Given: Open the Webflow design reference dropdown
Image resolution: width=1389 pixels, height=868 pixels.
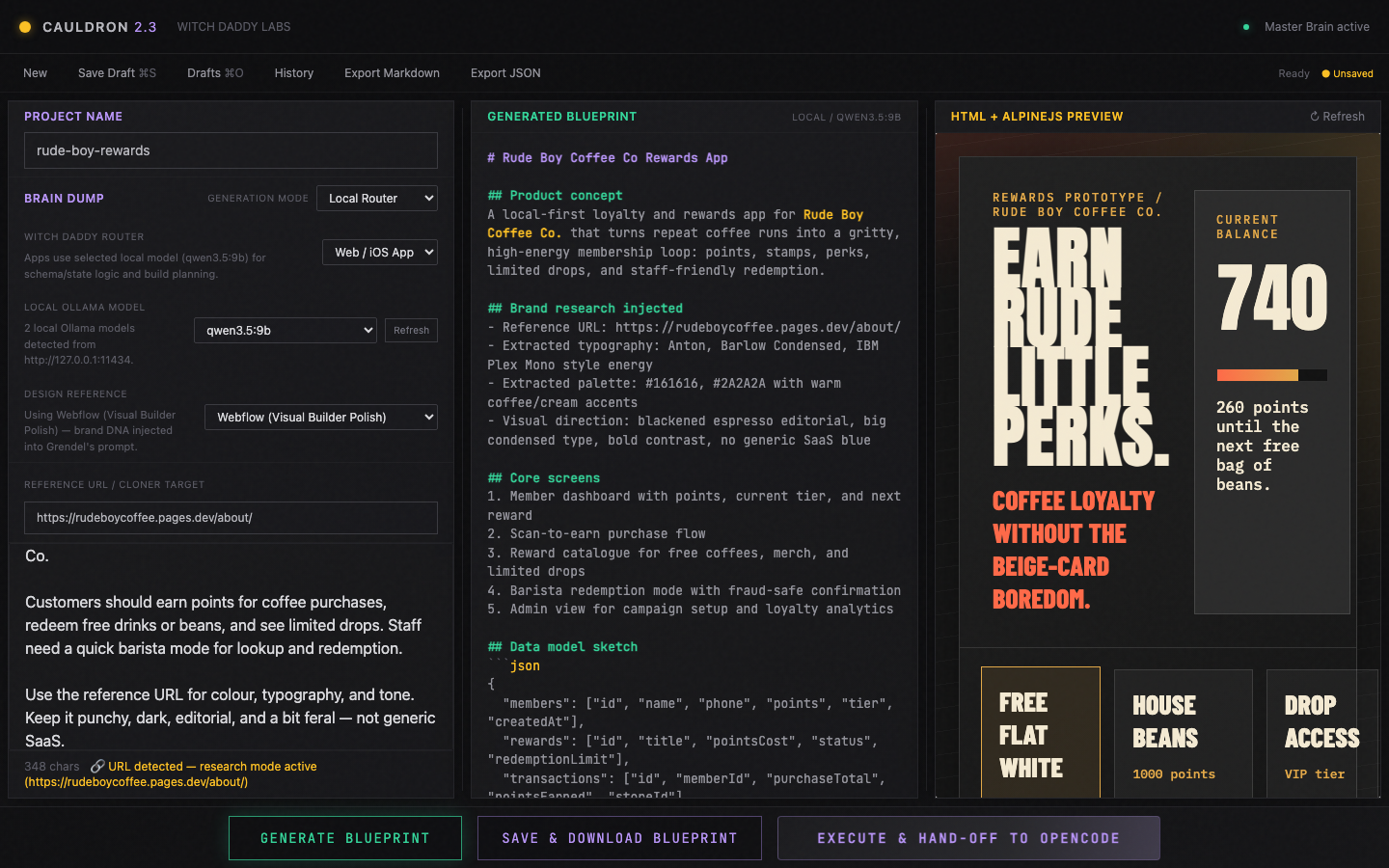Looking at the screenshot, I should click(321, 417).
